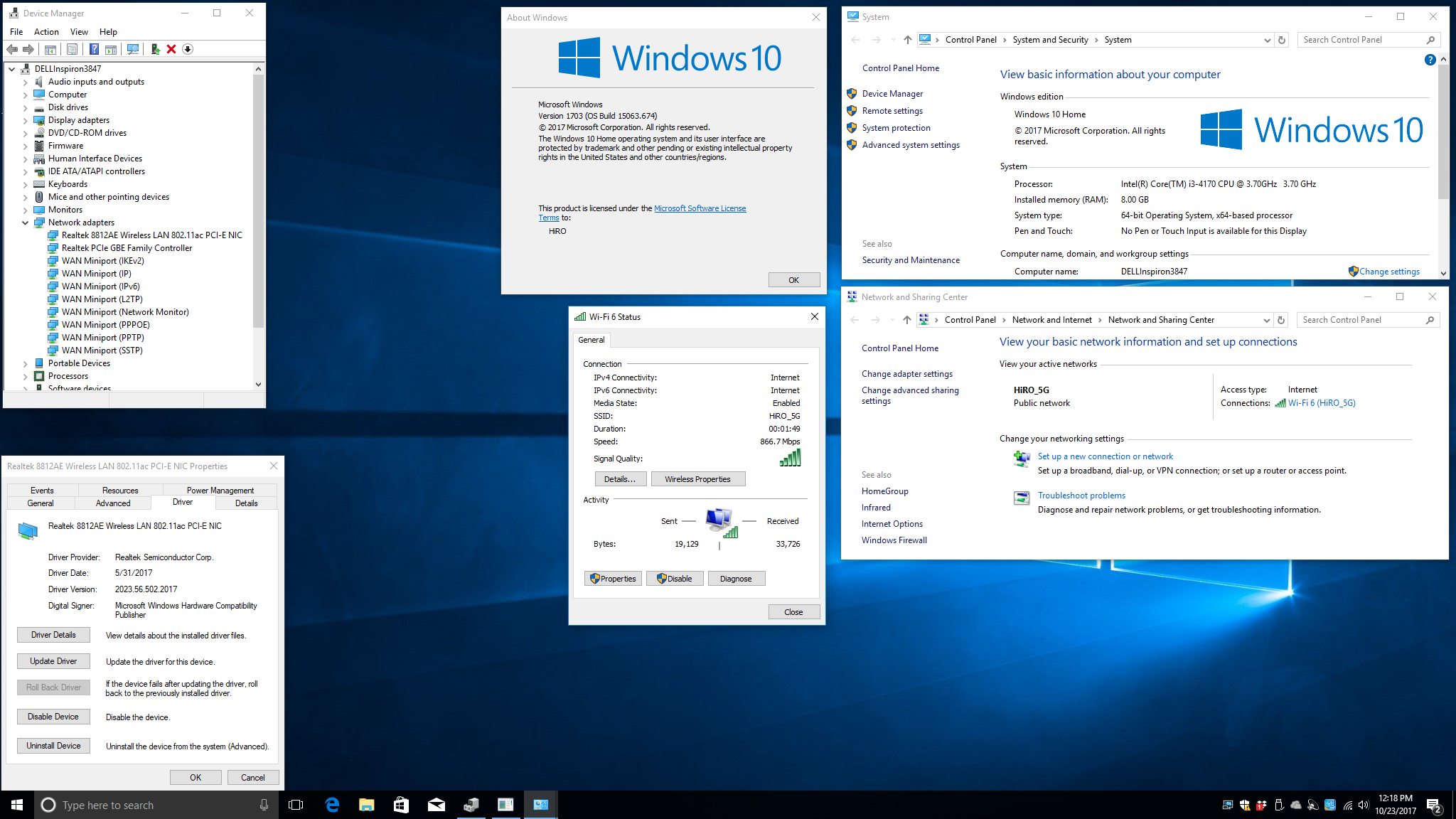Viewport: 1456px width, 819px height.
Task: Click OK in About Windows dialog
Action: 794,280
